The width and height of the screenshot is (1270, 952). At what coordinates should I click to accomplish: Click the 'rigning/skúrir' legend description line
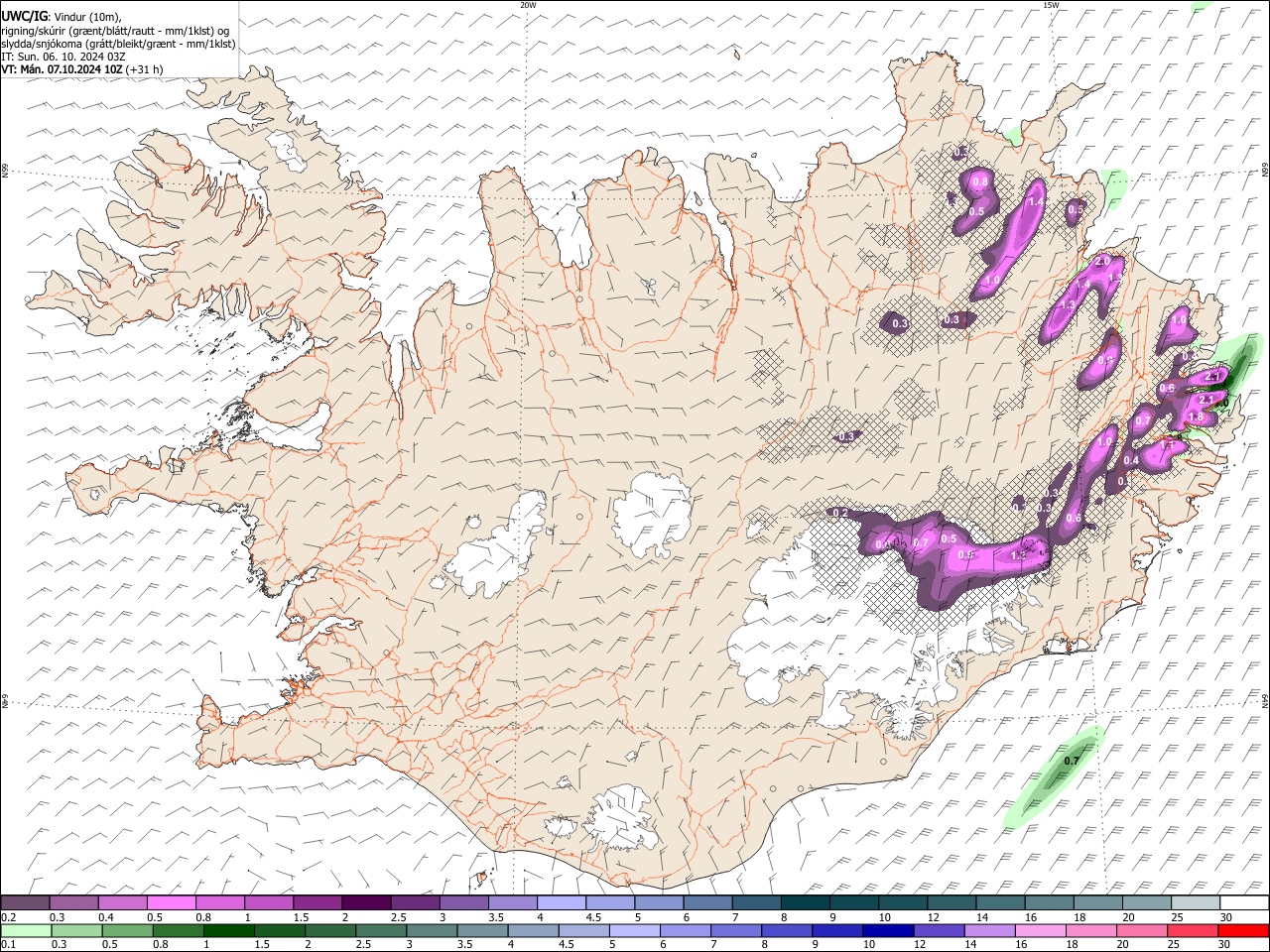coord(115,31)
